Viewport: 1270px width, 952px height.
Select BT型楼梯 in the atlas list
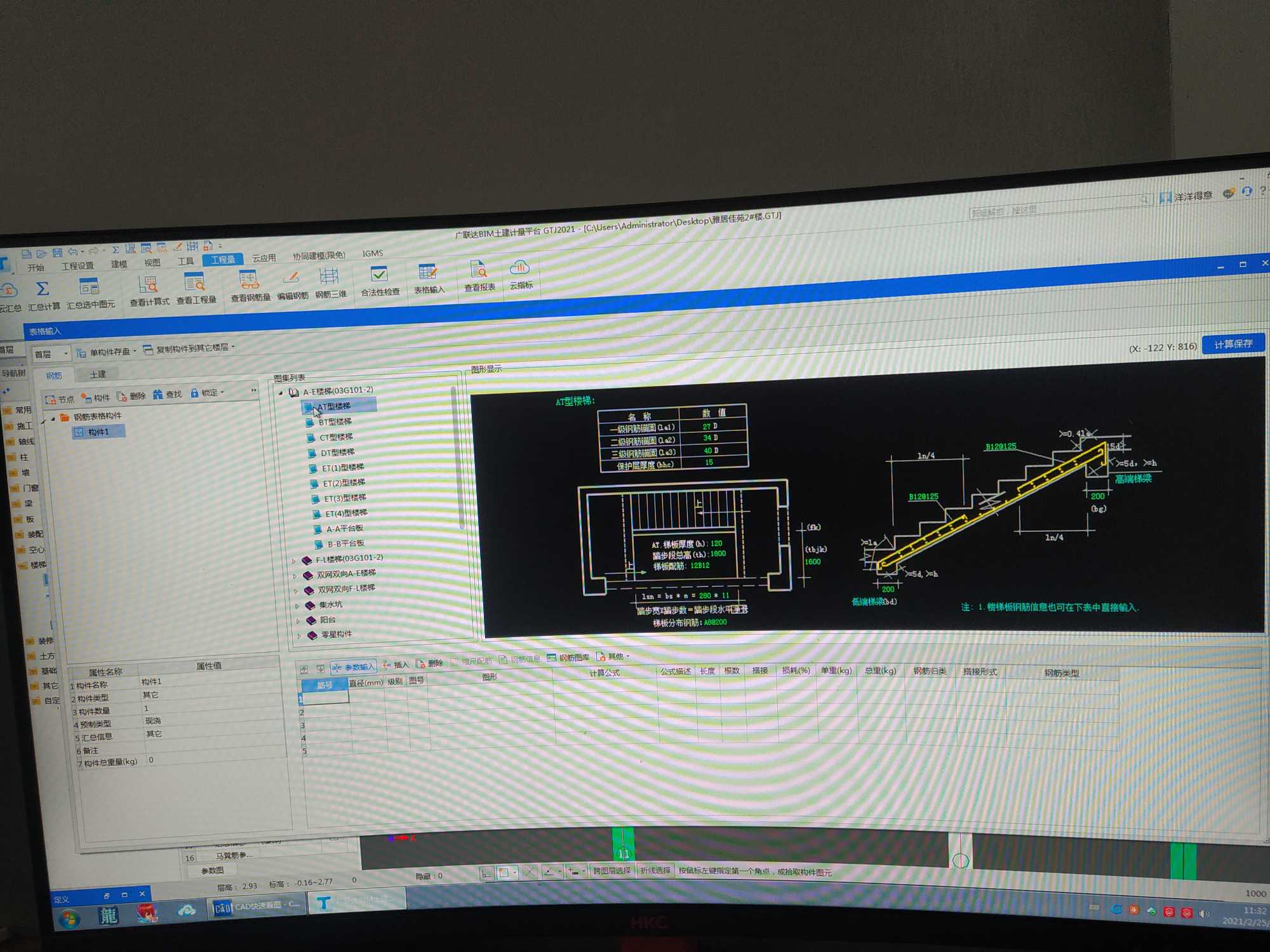pyautogui.click(x=335, y=422)
